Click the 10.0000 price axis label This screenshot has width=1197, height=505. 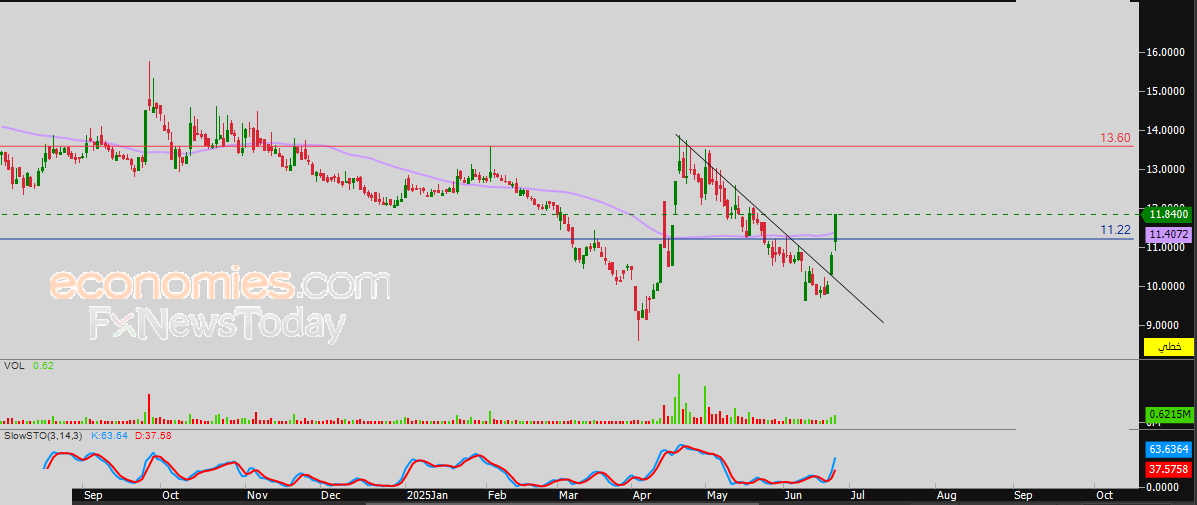[1166, 286]
